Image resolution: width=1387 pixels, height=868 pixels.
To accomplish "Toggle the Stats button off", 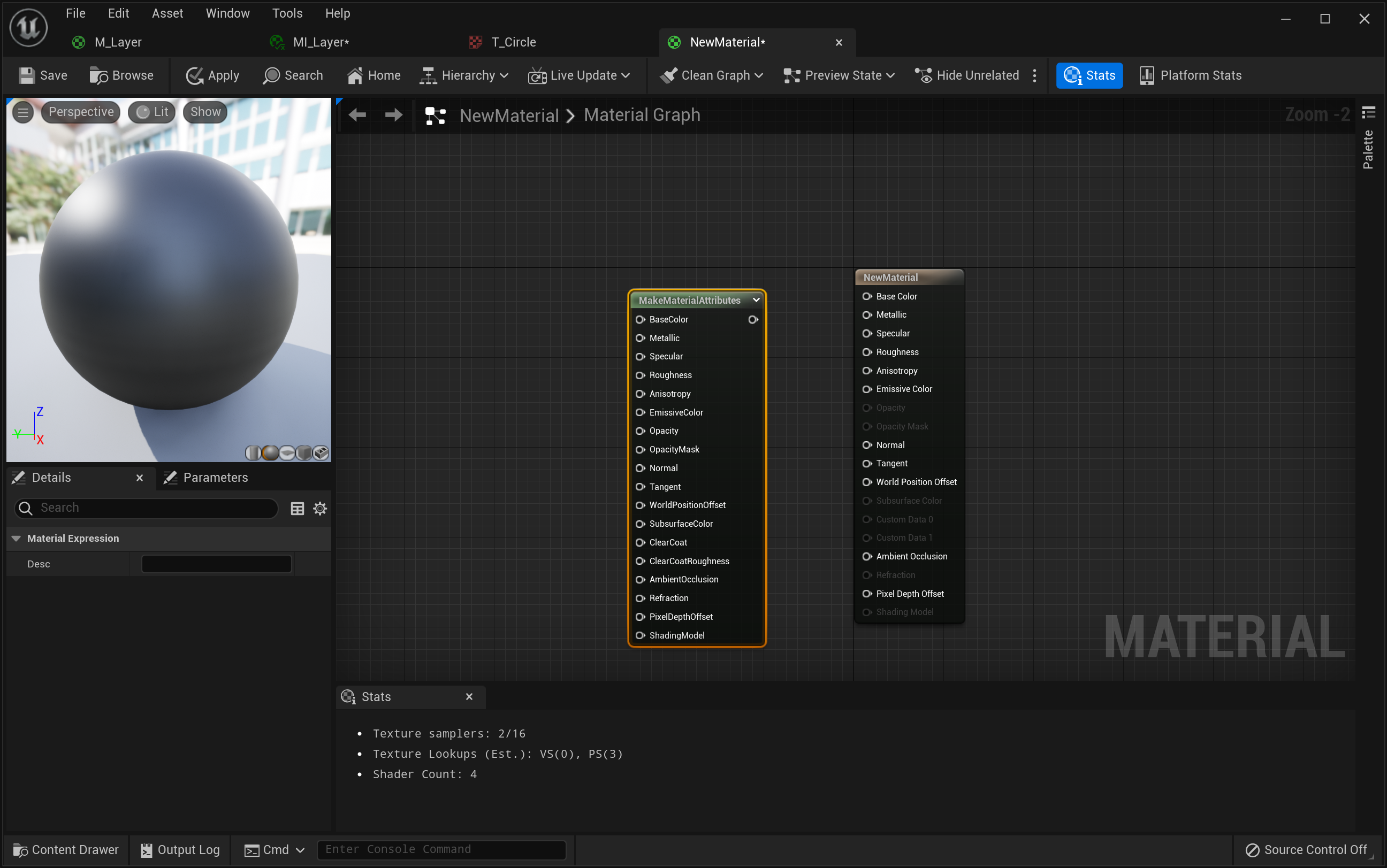I will click(1089, 75).
